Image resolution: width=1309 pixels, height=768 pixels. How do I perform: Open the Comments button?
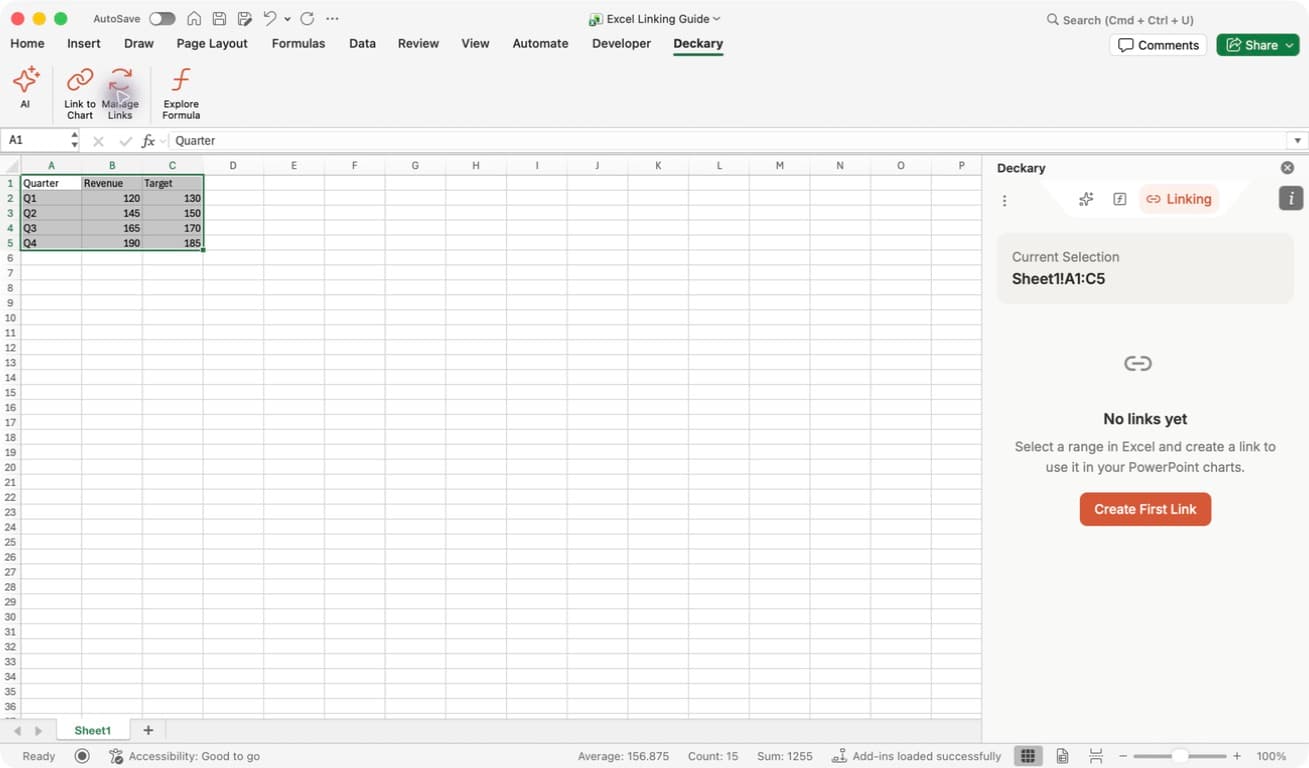point(1158,45)
